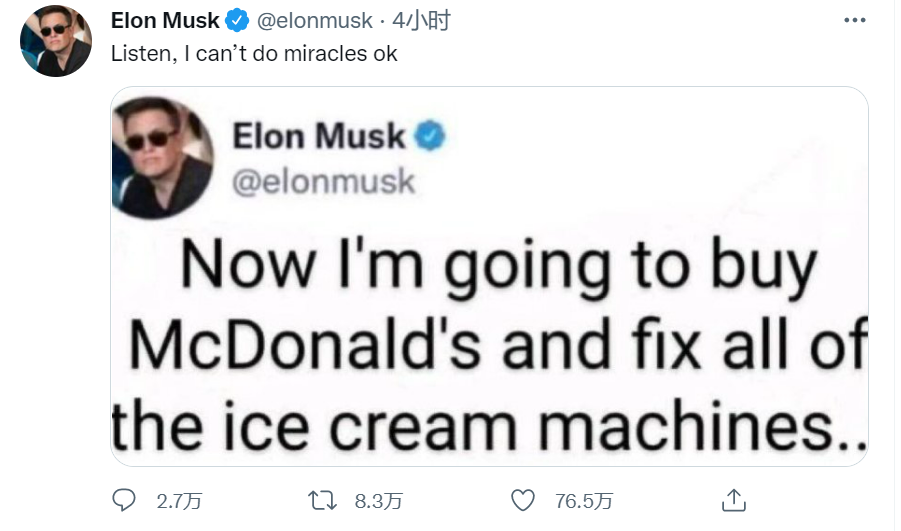This screenshot has width=901, height=531.
Task: Open Elon Musk's round profile avatar
Action: (56, 41)
